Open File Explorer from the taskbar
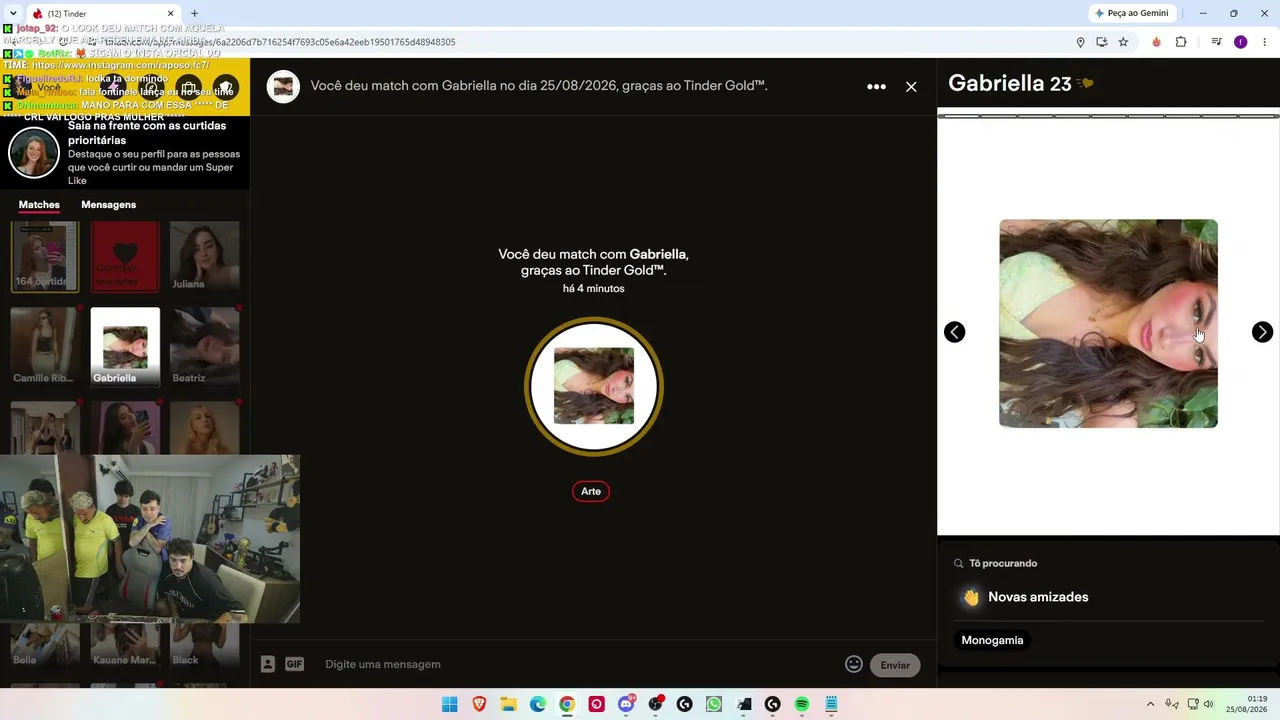1280x720 pixels. pyautogui.click(x=508, y=704)
